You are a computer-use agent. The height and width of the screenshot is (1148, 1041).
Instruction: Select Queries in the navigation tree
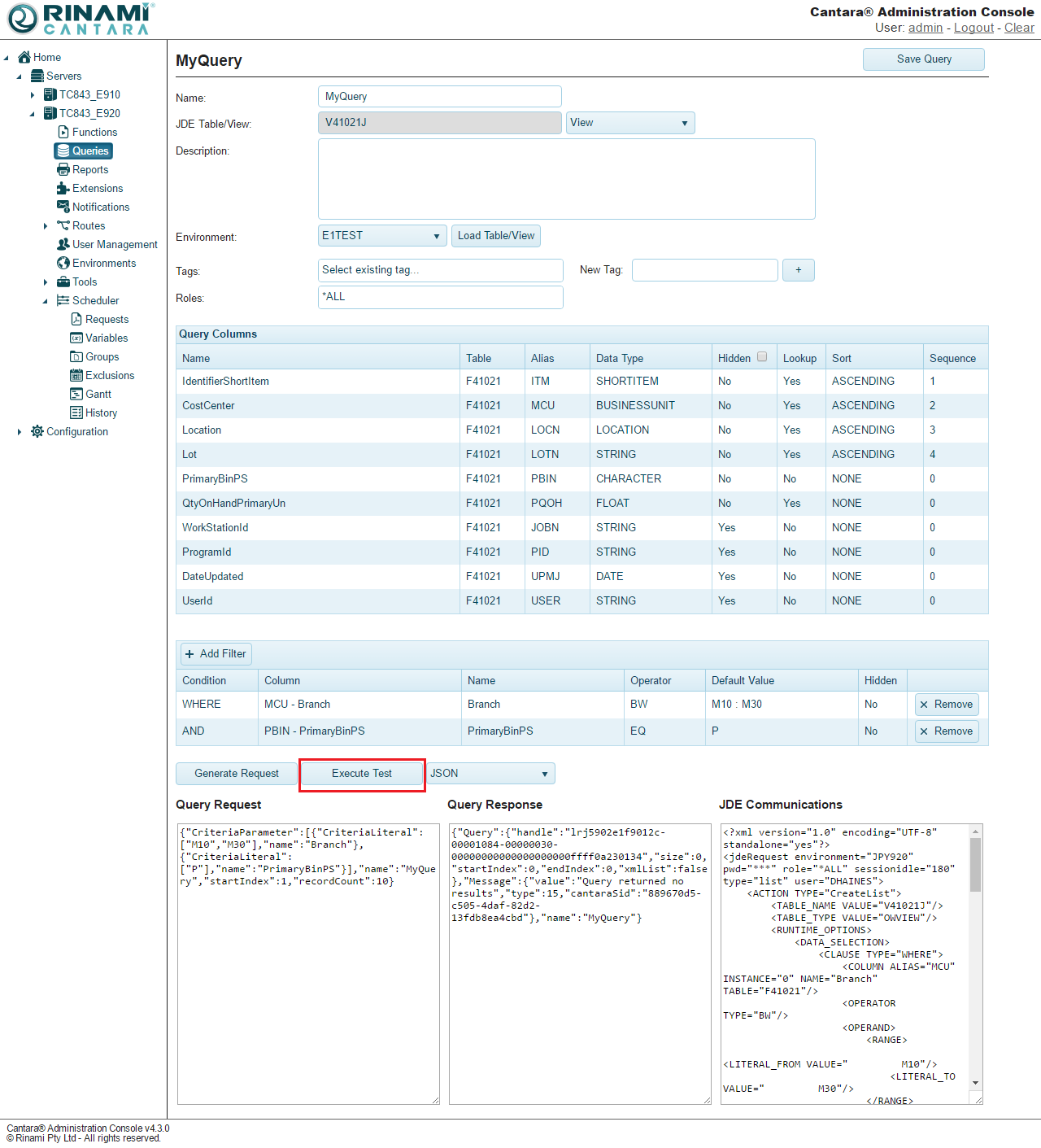(x=83, y=151)
